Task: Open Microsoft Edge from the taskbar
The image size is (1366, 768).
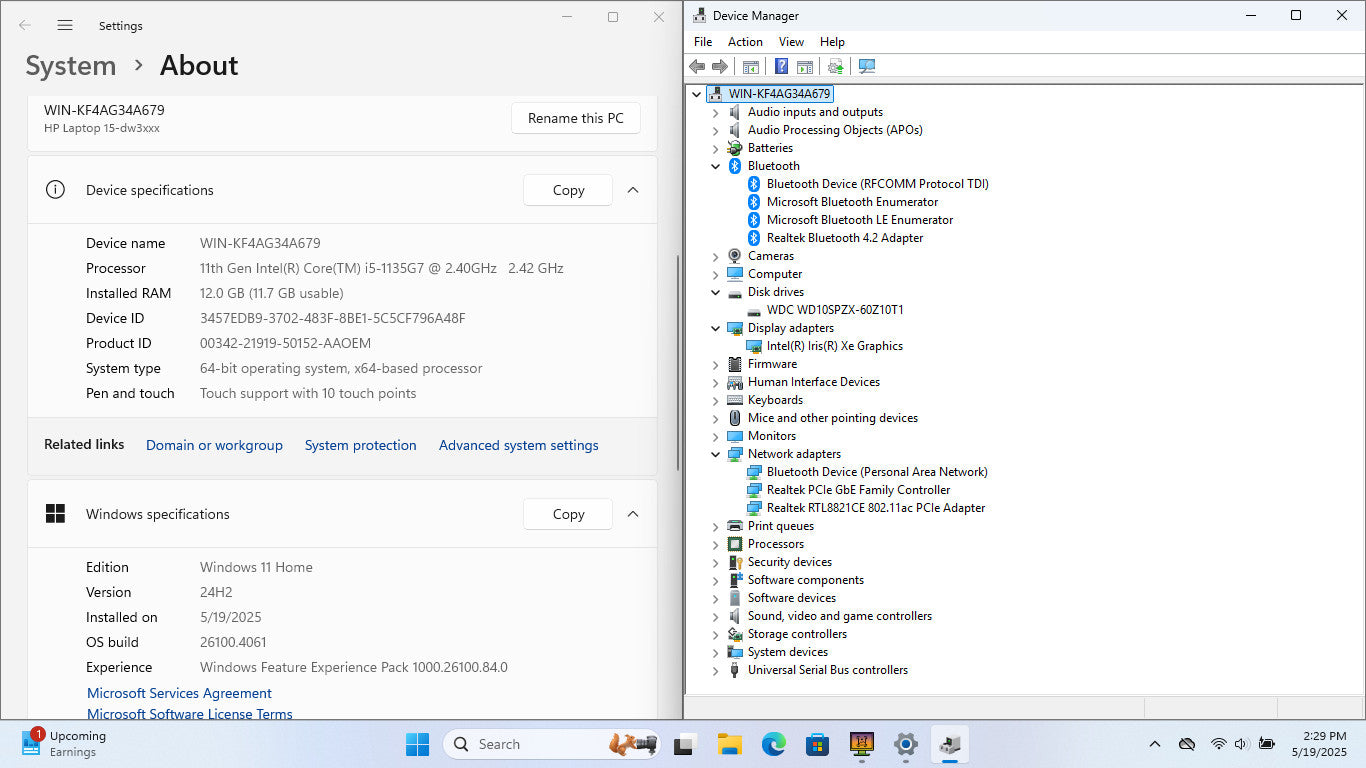Action: (773, 744)
